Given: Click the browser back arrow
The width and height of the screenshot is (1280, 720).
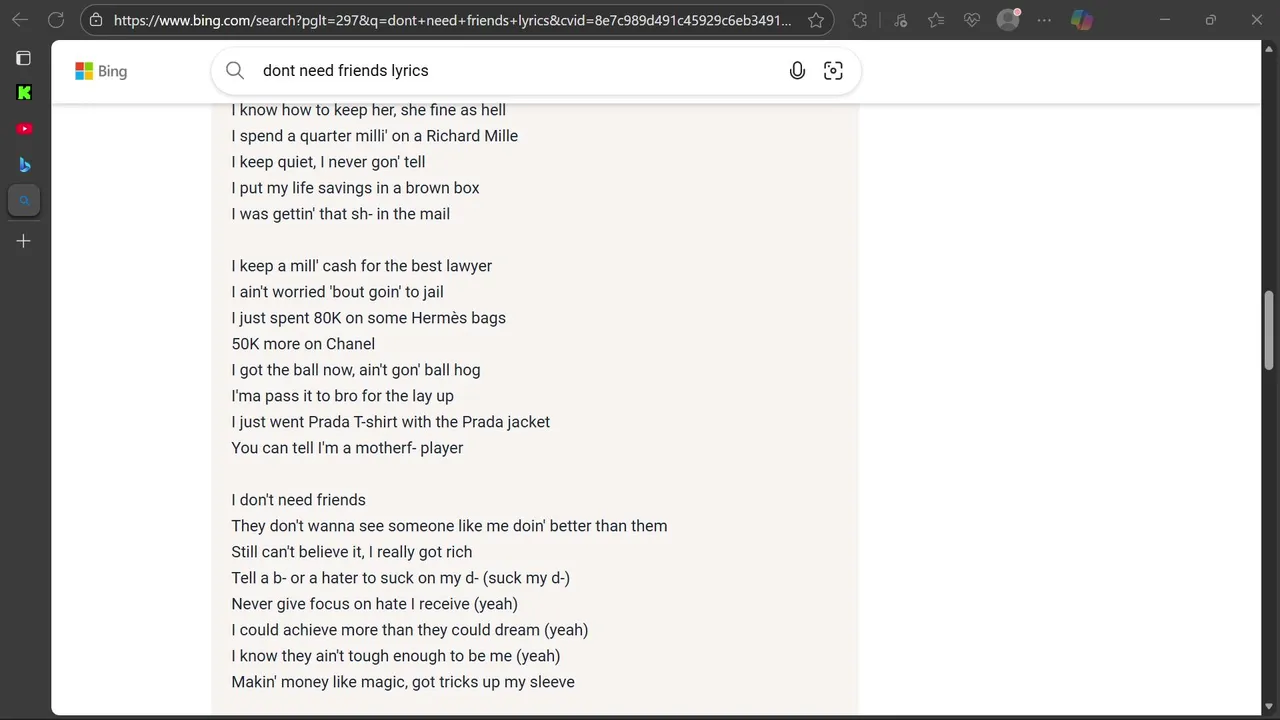Looking at the screenshot, I should [20, 20].
